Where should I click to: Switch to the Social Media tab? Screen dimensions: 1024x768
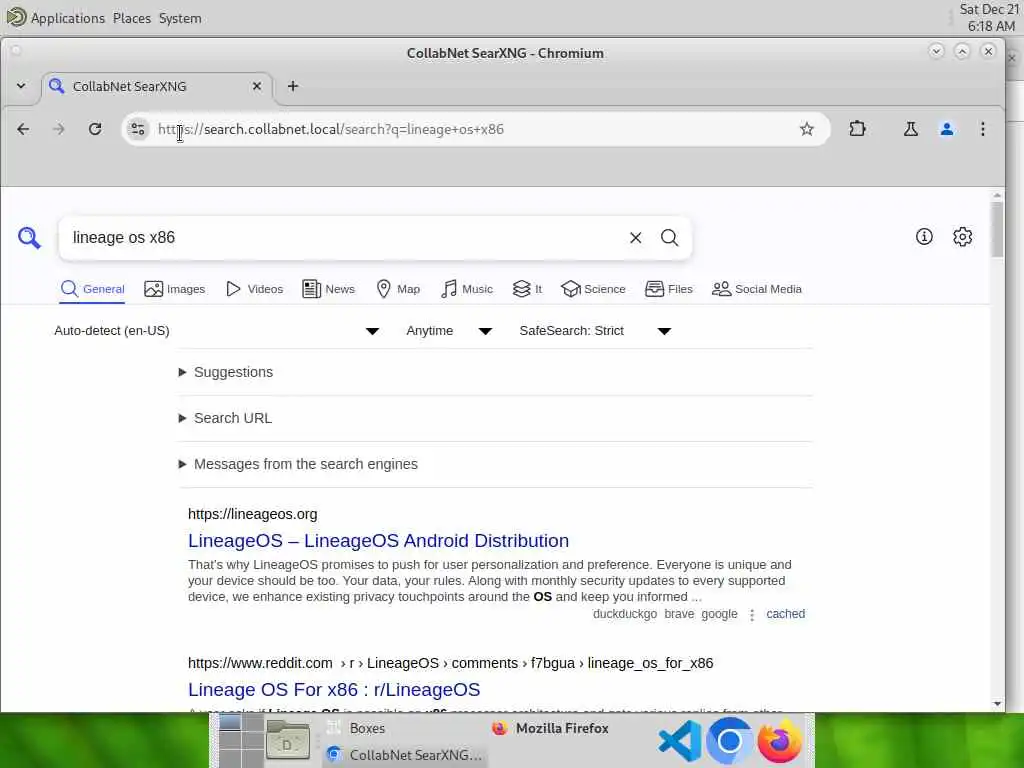pyautogui.click(x=756, y=289)
